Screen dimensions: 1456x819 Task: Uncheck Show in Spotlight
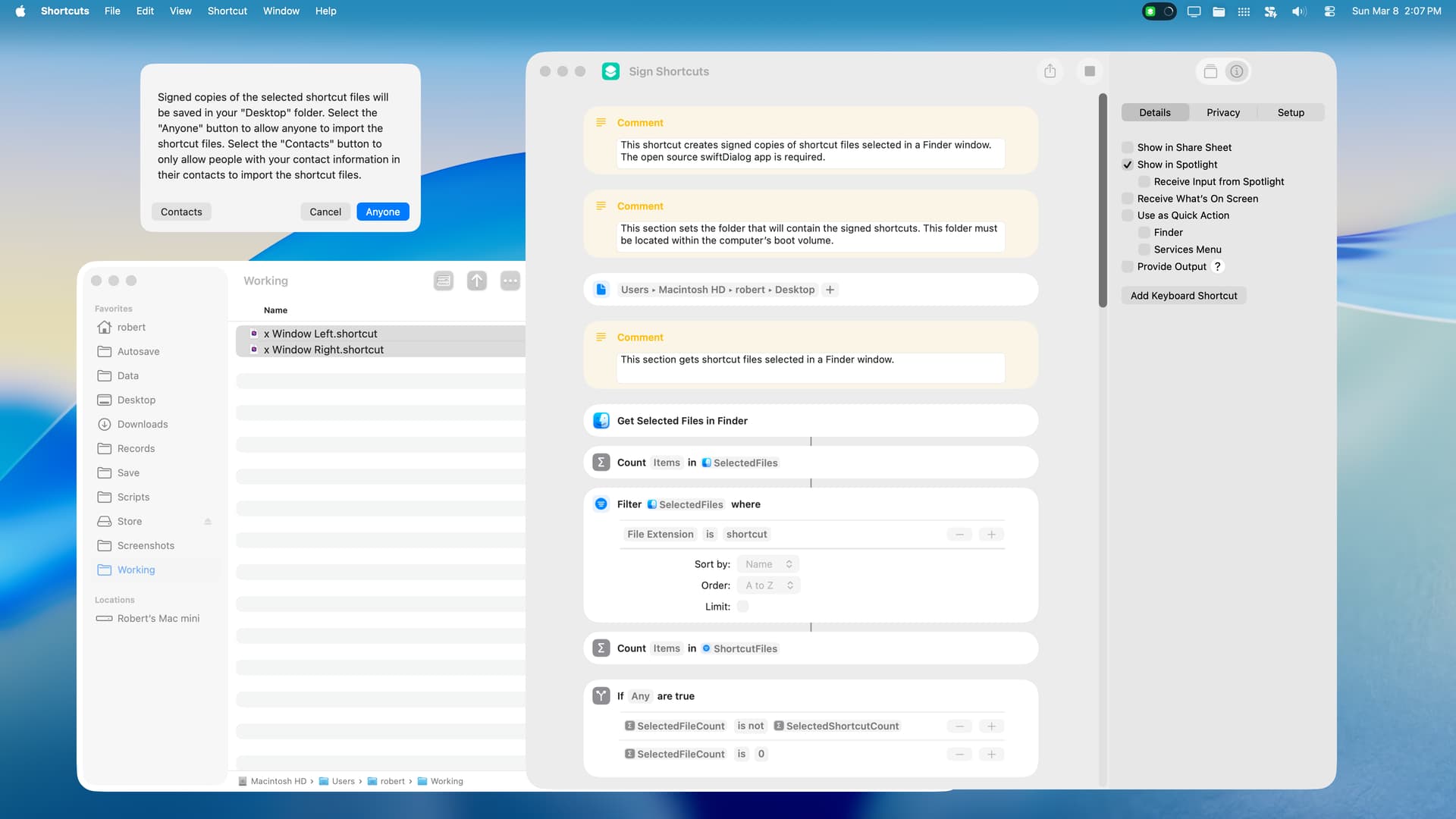tap(1128, 165)
